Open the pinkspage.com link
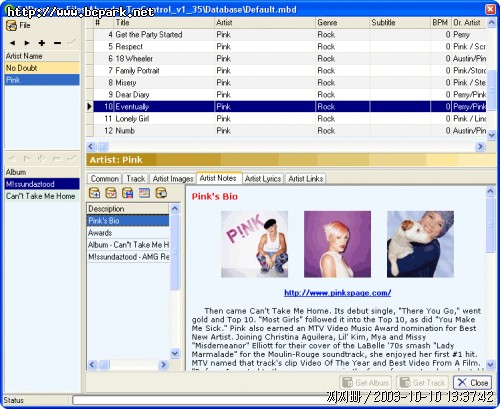500x409 pixels. 337,293
